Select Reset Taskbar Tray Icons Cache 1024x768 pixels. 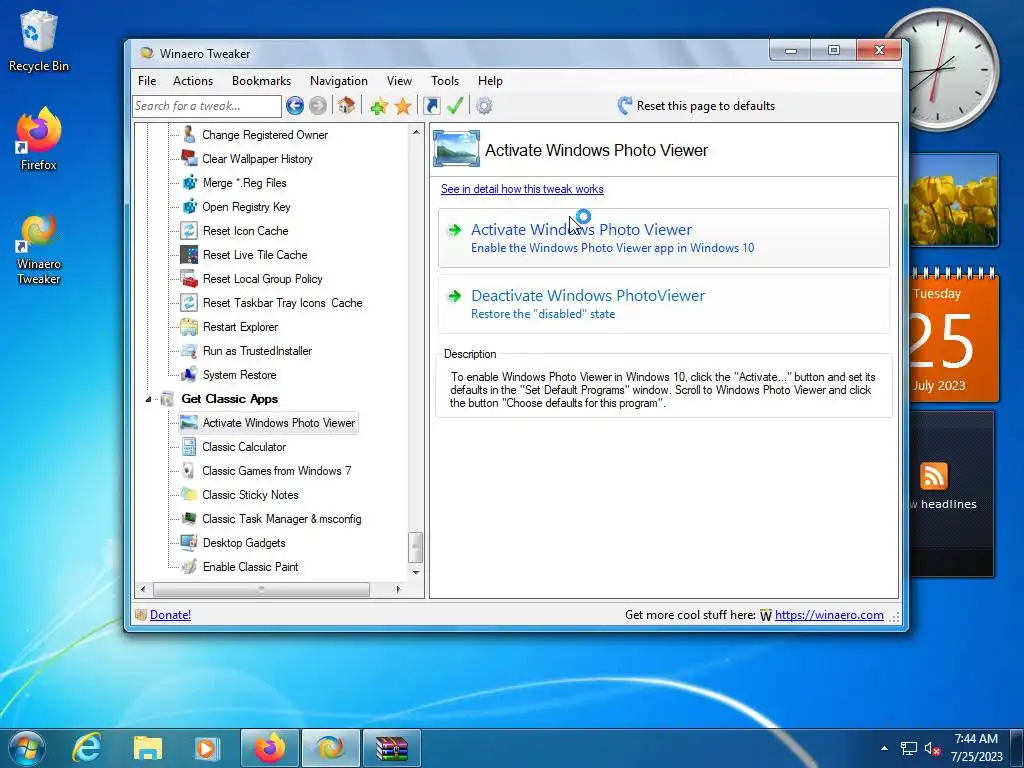(282, 303)
